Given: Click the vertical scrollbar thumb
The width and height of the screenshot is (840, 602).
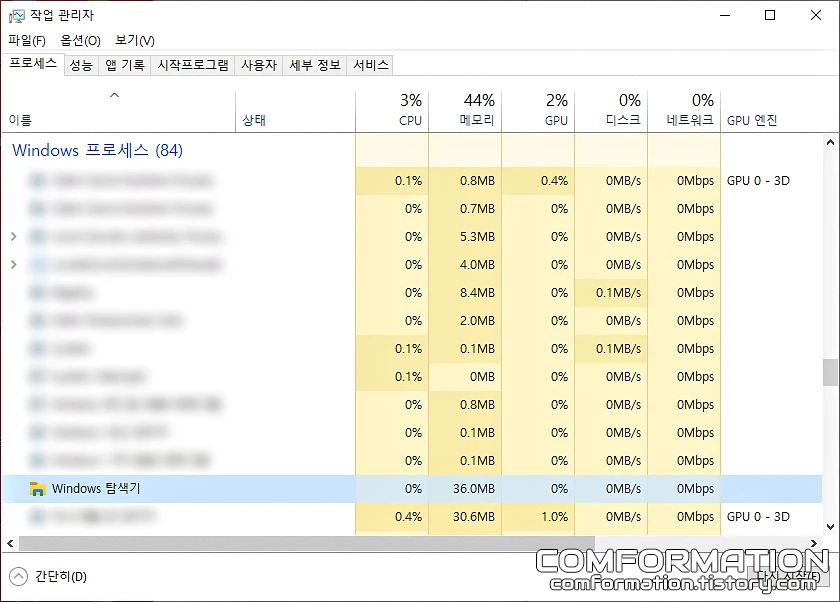Looking at the screenshot, I should (x=830, y=372).
